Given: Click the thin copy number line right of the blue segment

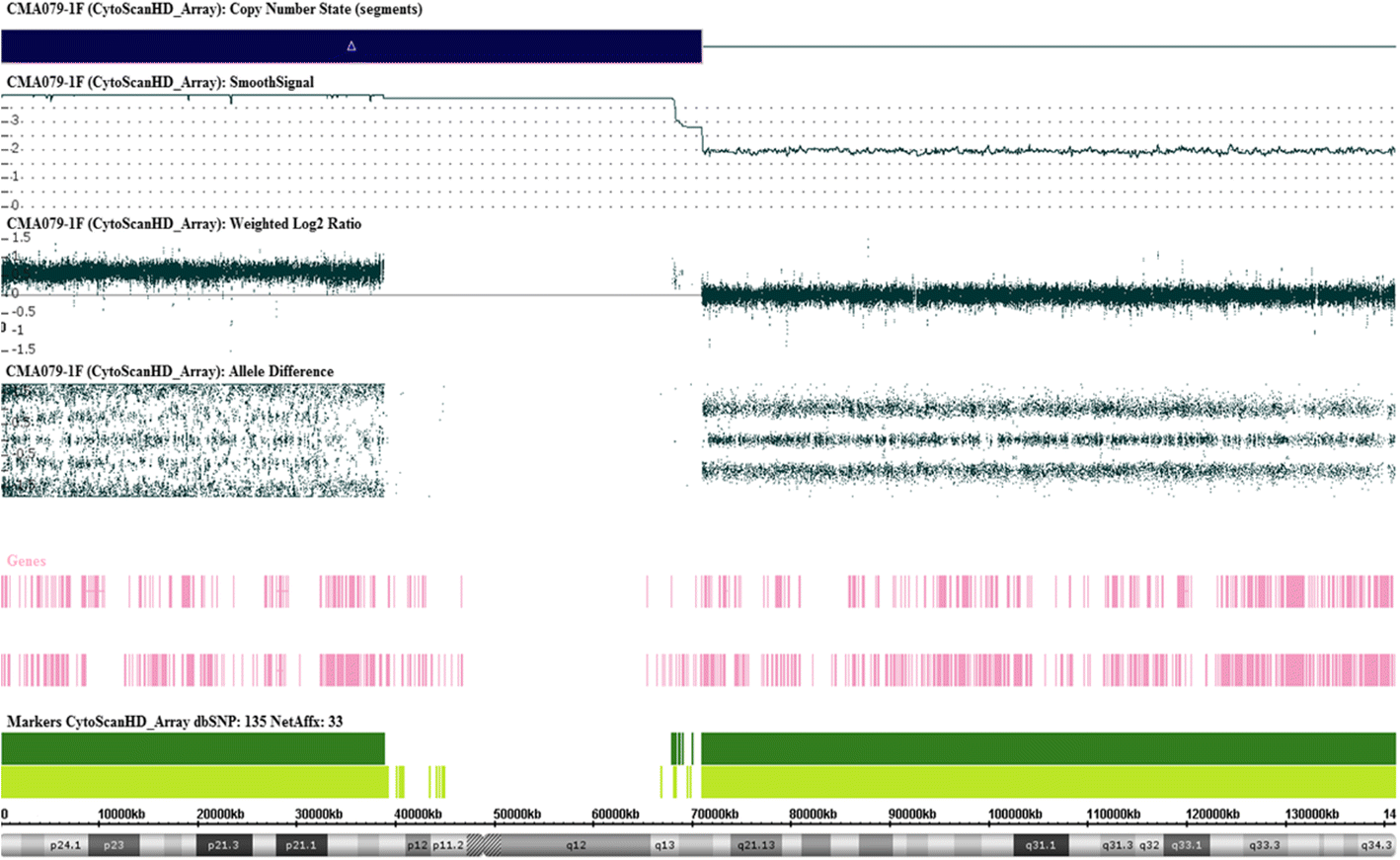Looking at the screenshot, I should tap(1049, 46).
